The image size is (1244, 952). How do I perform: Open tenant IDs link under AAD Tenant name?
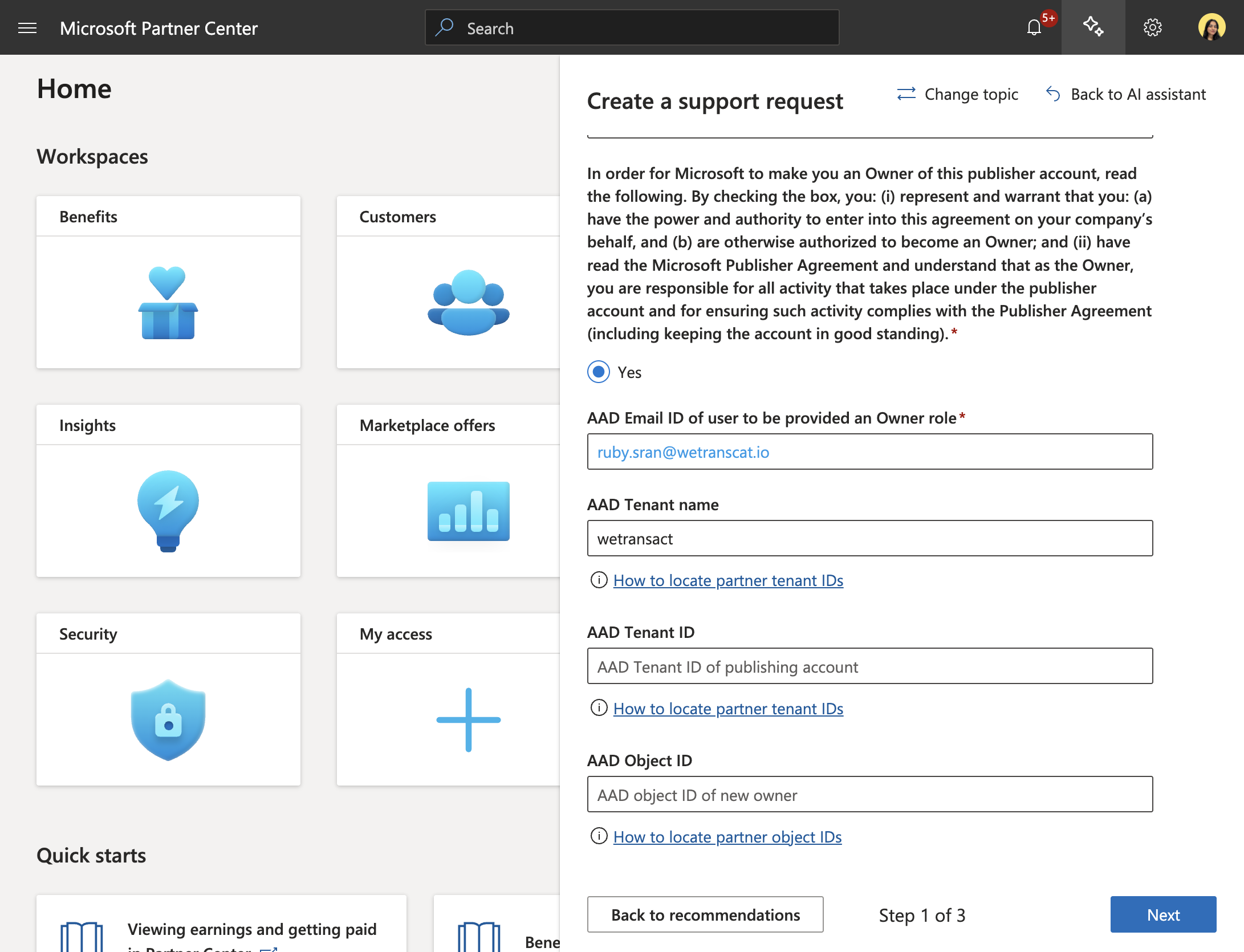coord(728,580)
